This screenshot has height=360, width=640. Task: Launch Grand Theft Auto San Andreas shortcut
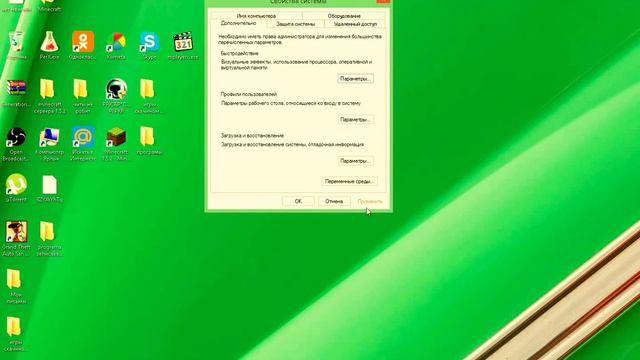16,231
